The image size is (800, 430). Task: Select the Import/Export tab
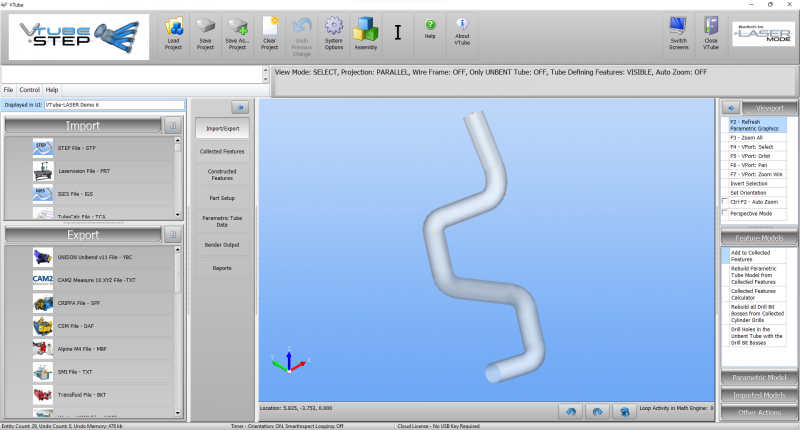coord(222,129)
